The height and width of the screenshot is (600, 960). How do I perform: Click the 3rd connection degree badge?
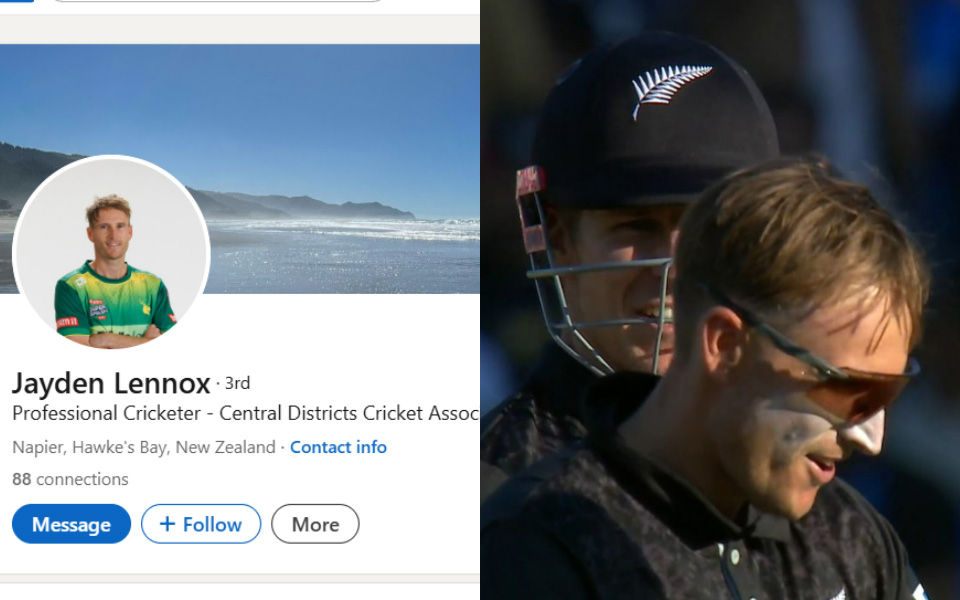coord(238,383)
